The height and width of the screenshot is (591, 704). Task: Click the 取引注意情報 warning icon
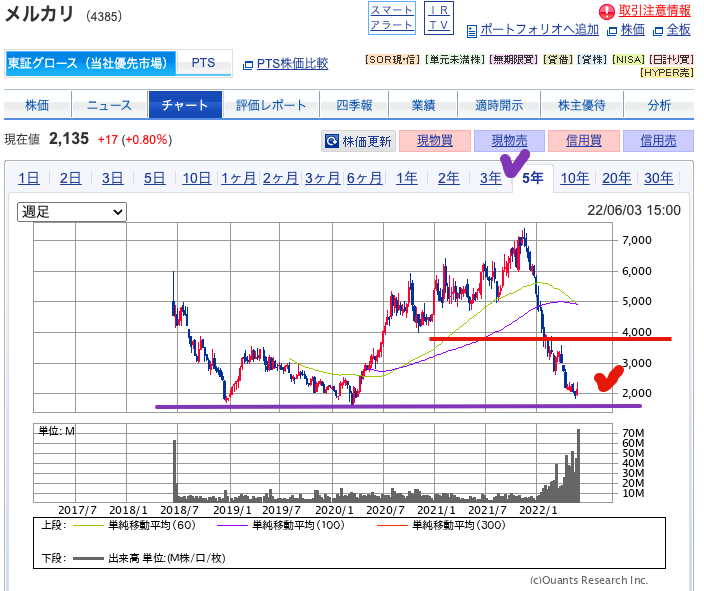[607, 11]
